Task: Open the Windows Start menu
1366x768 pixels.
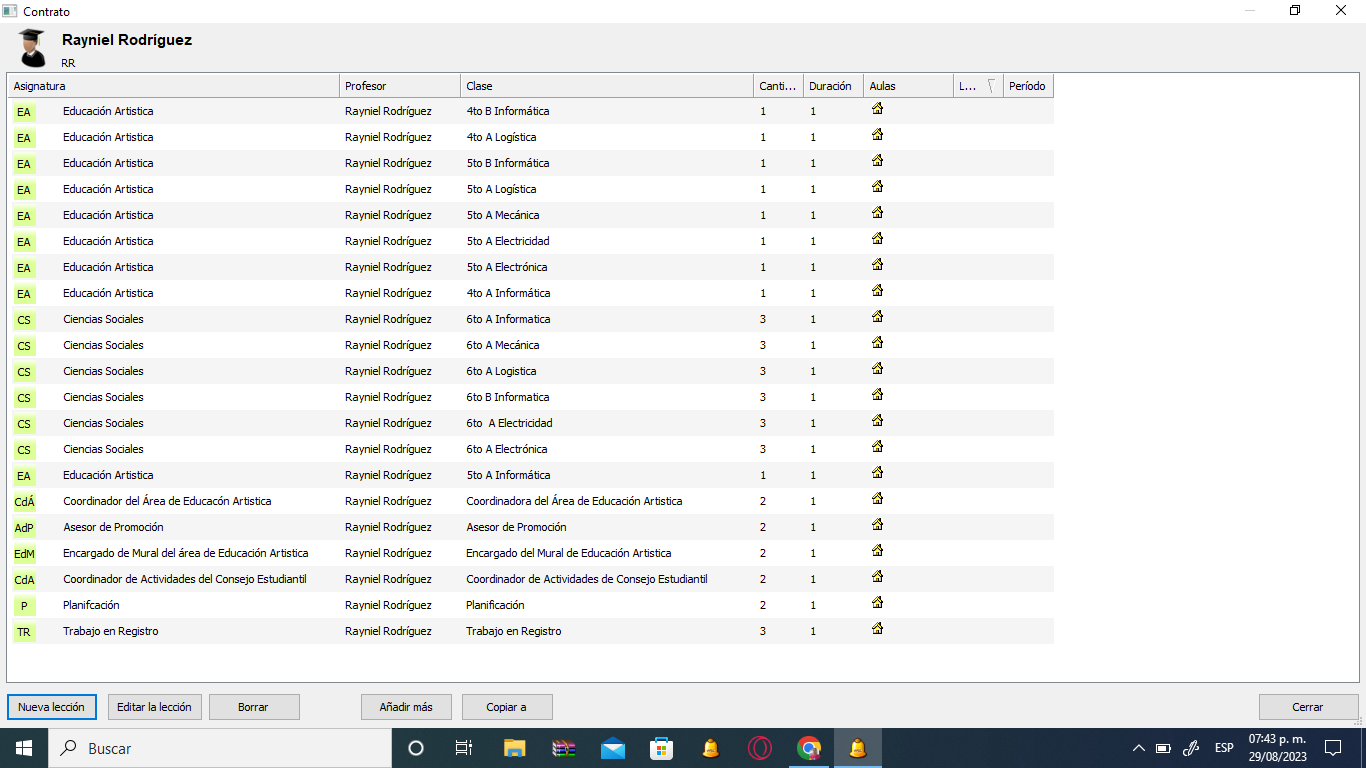Action: coord(23,748)
